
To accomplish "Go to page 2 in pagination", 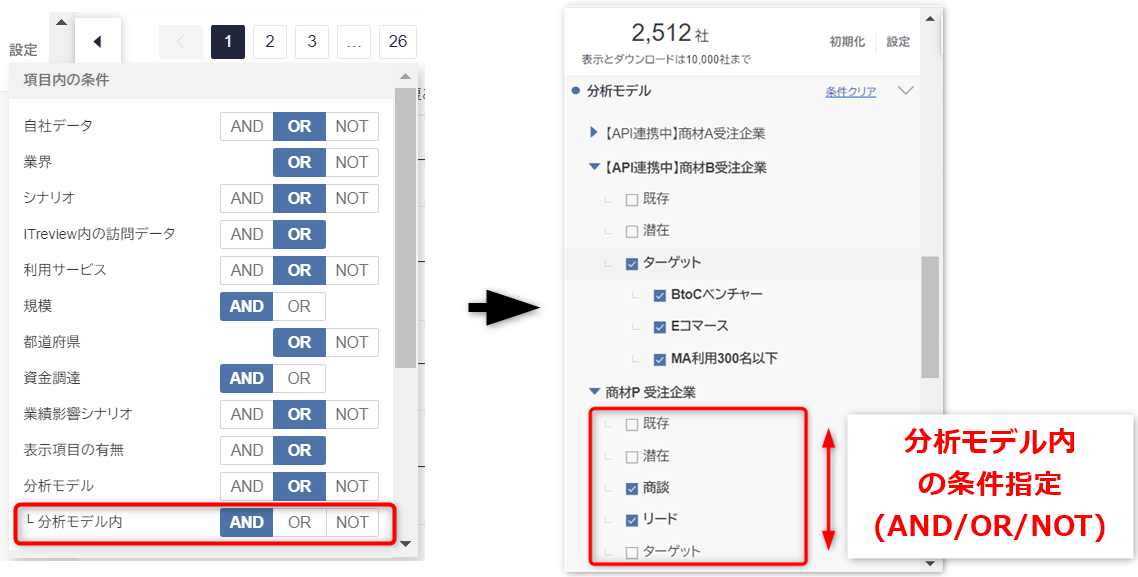I will [x=270, y=42].
